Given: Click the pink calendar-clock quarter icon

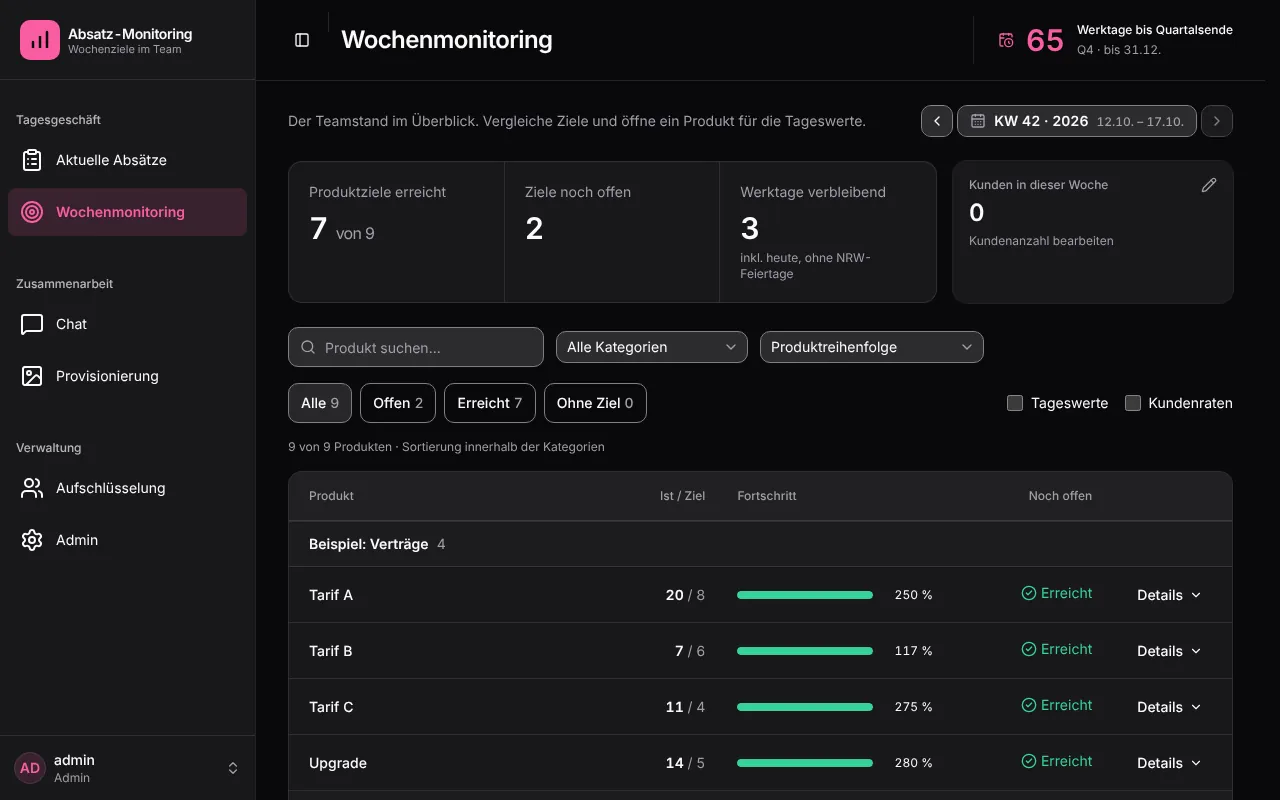Looking at the screenshot, I should point(1006,40).
